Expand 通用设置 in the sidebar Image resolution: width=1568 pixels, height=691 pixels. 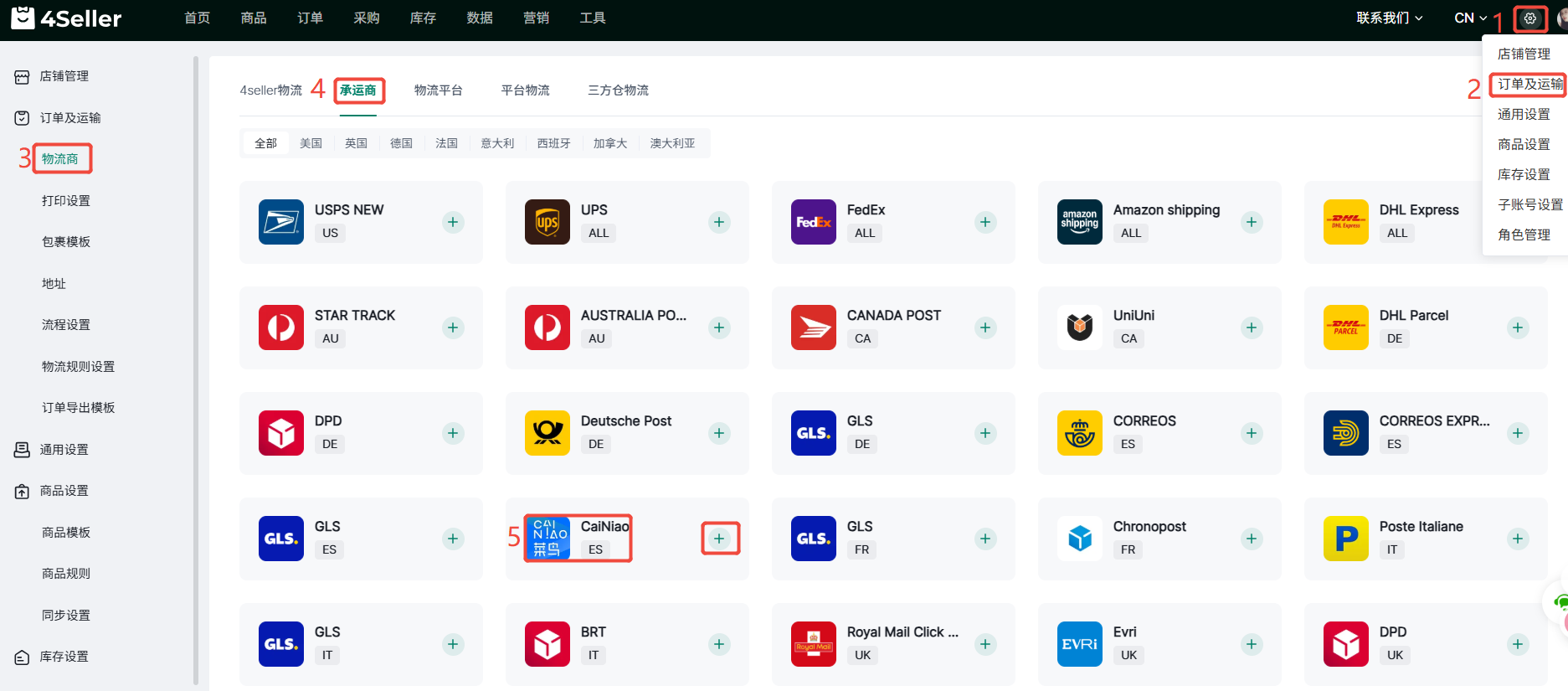tap(64, 450)
